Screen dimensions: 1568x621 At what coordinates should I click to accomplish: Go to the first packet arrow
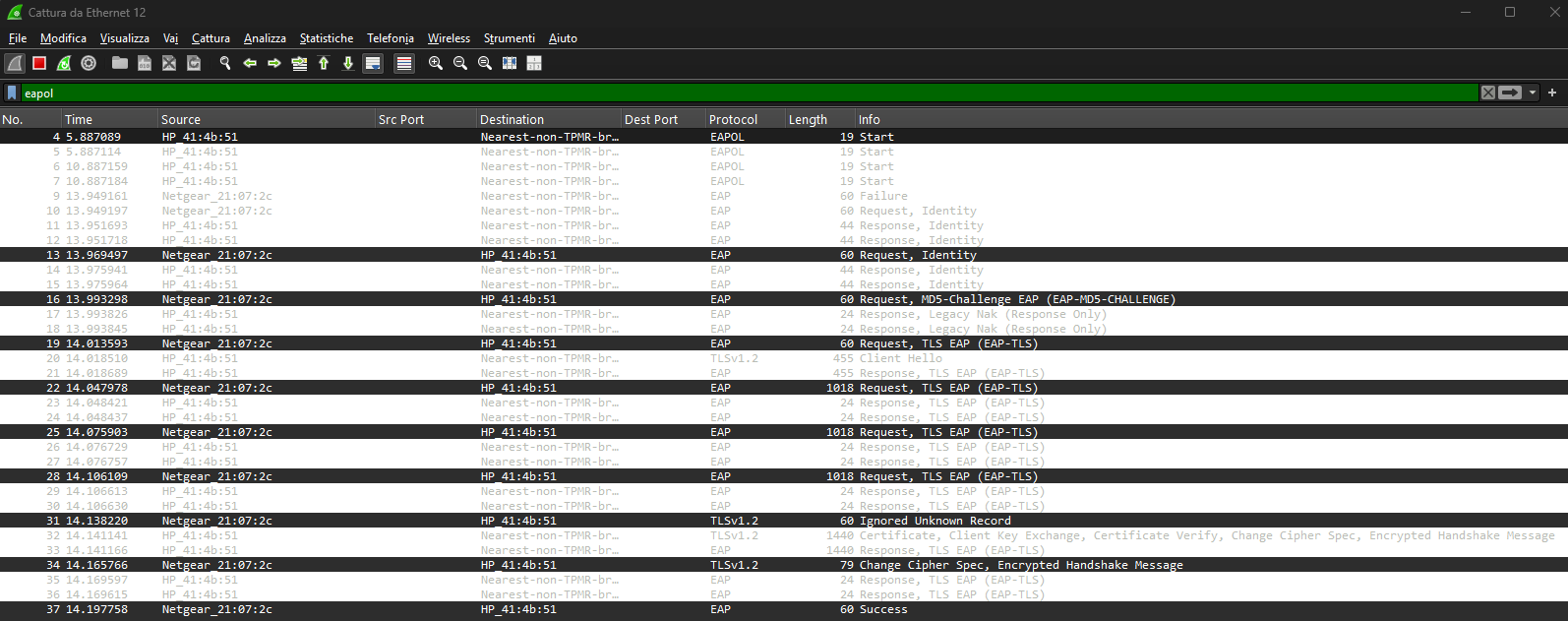(324, 63)
